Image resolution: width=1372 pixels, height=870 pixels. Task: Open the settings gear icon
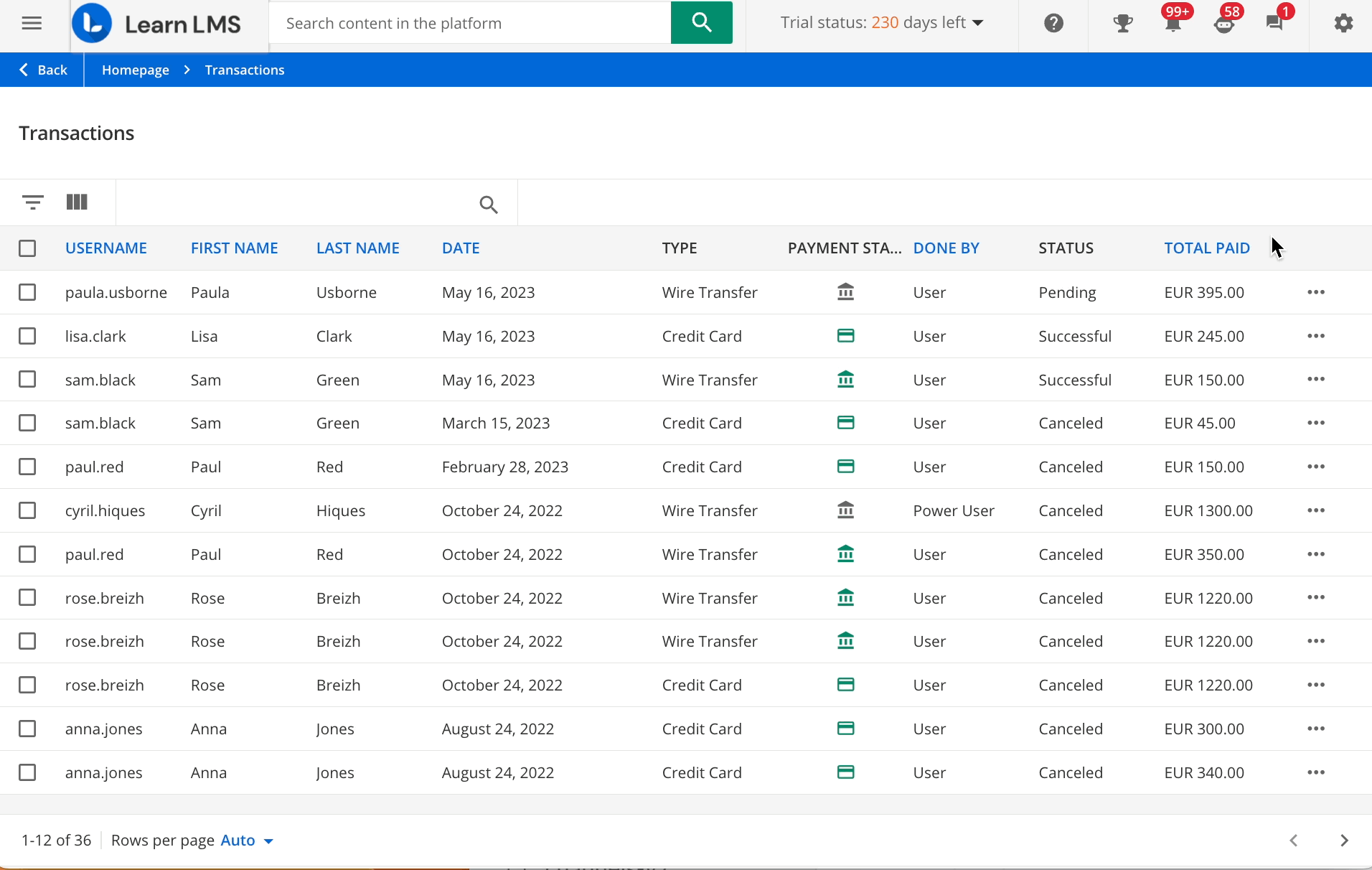tap(1343, 23)
